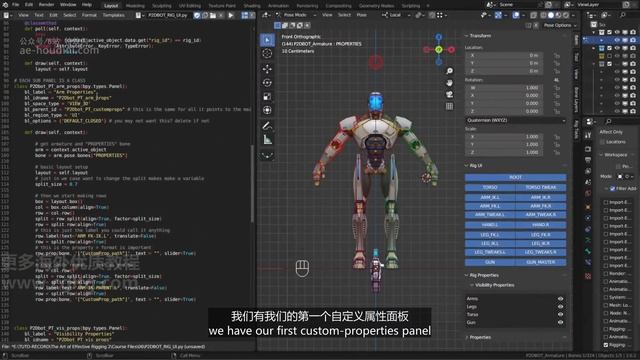This screenshot has width=640, height=360.
Task: Open the red texture tab in Properties editor
Action: [588, 276]
